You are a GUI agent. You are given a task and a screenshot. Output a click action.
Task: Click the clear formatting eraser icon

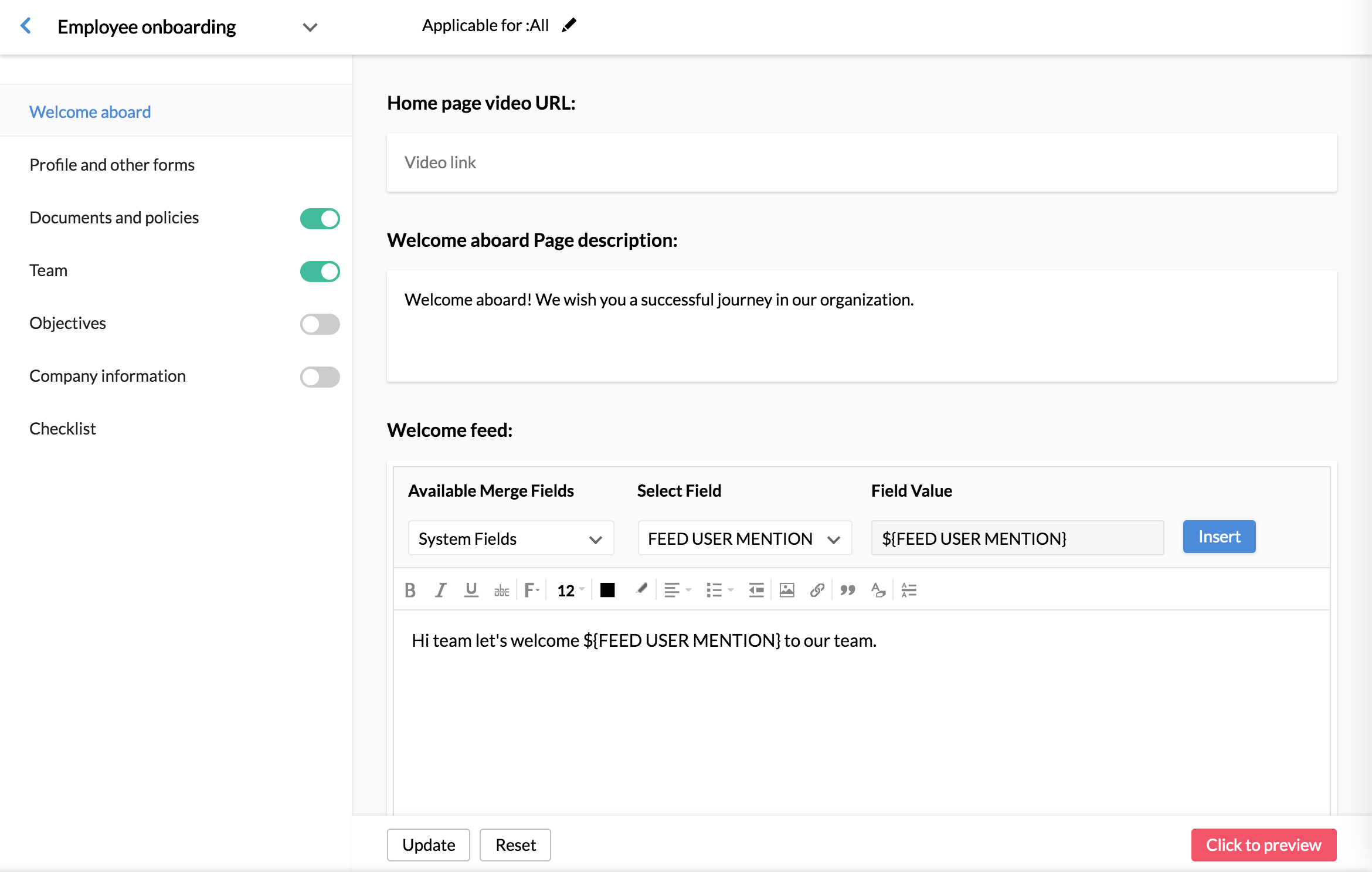pyautogui.click(x=878, y=590)
